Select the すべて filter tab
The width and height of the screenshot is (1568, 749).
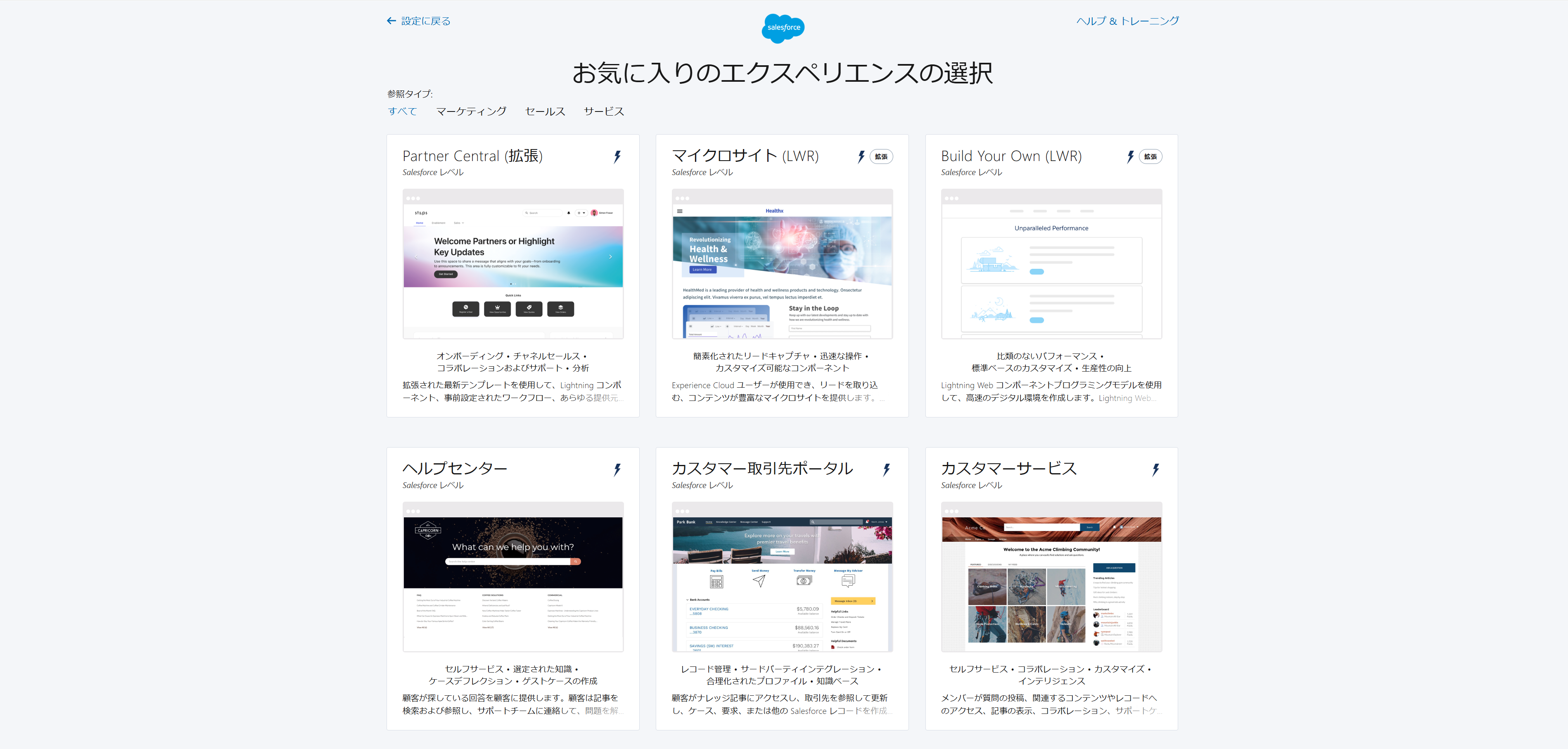(402, 111)
